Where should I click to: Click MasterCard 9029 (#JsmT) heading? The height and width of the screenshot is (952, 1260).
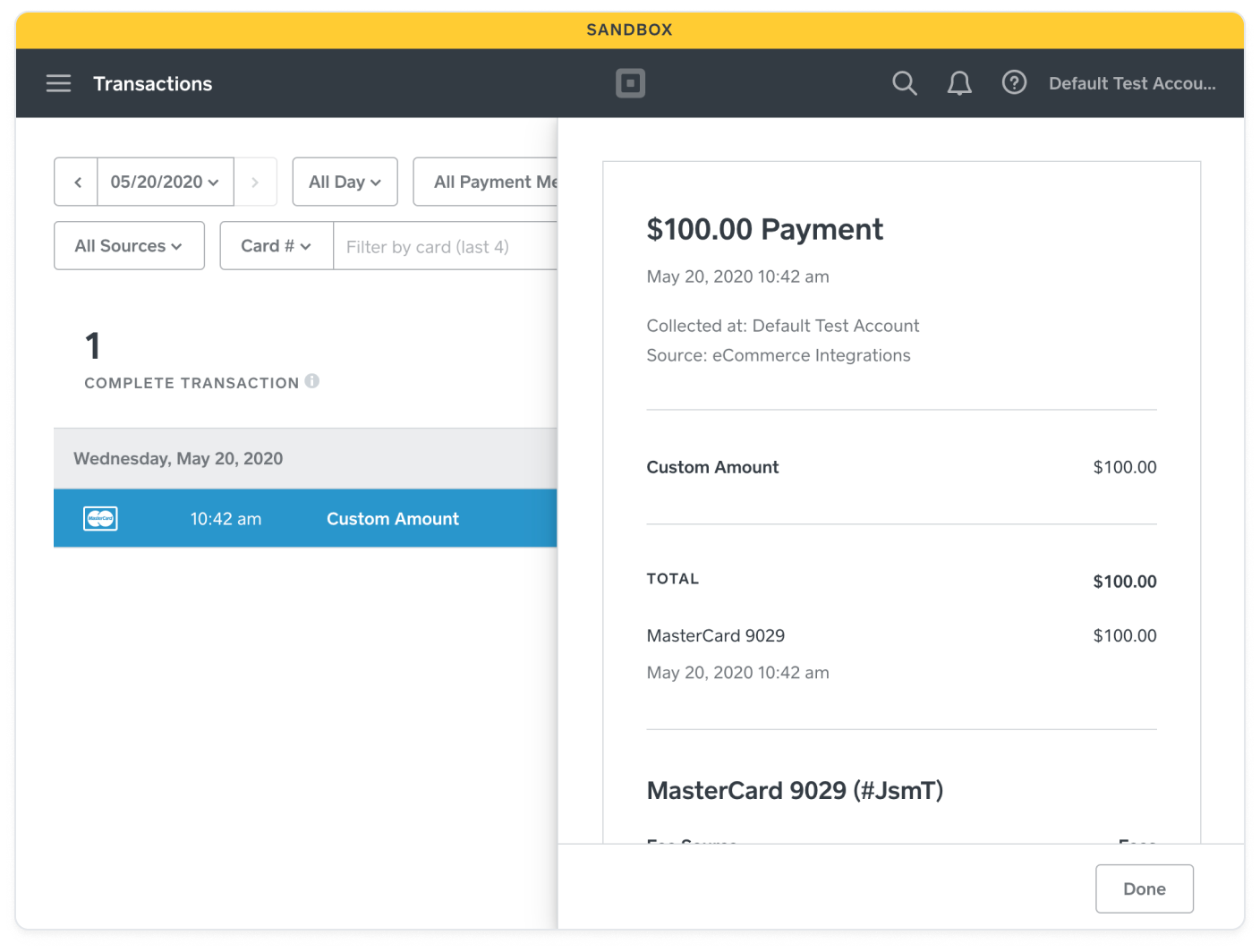tap(795, 791)
